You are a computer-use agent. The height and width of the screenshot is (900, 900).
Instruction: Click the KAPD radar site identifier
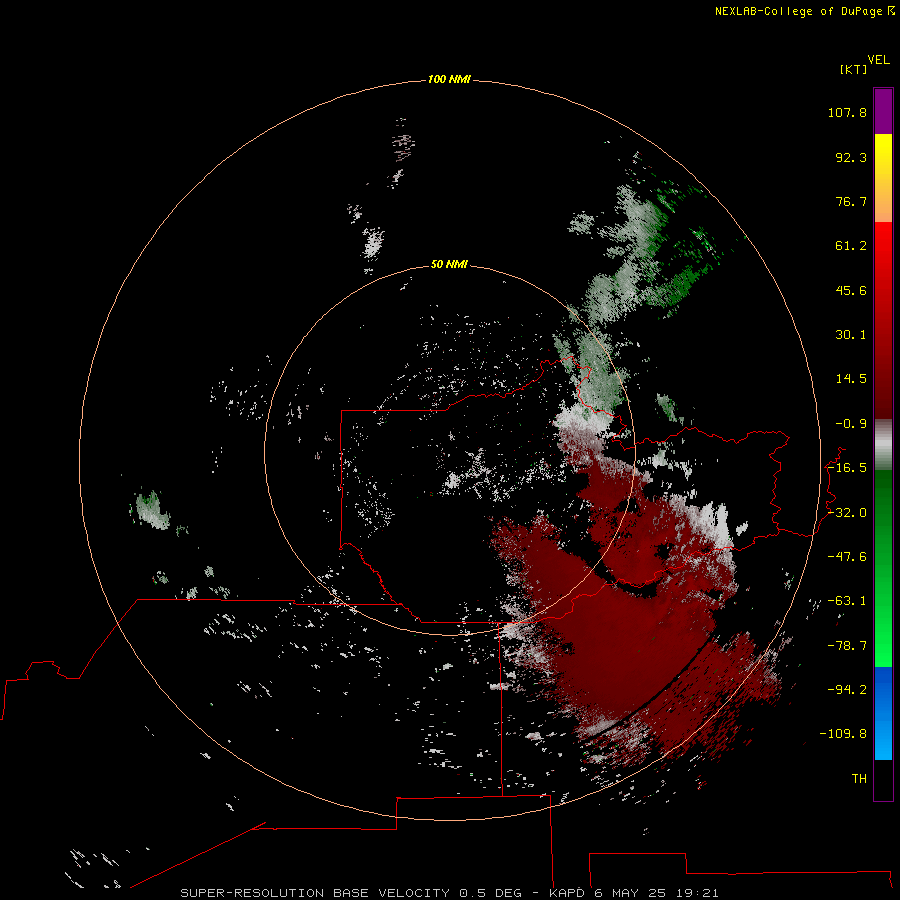[568, 893]
